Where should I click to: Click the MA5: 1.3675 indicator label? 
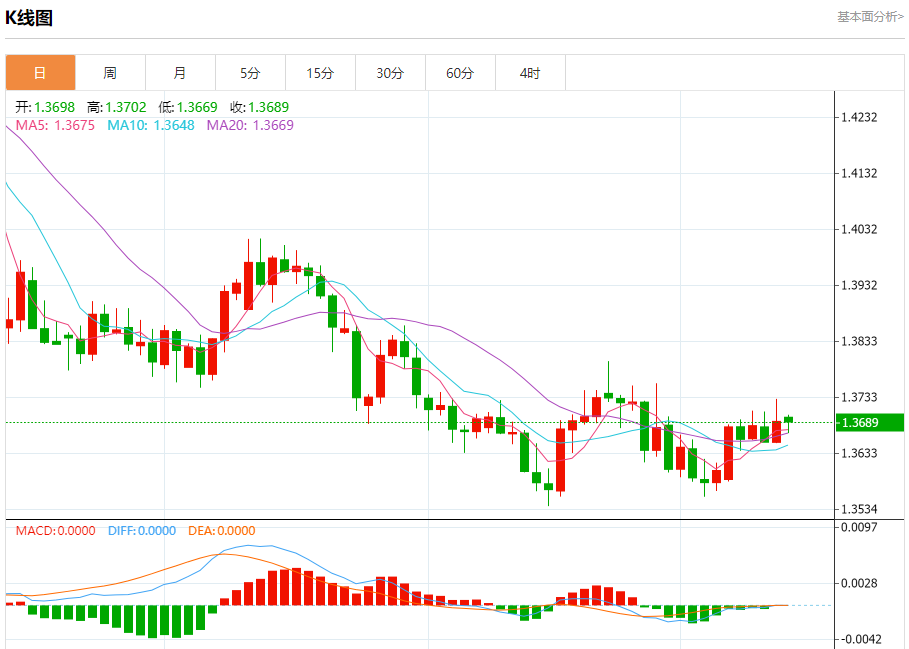click(x=55, y=125)
